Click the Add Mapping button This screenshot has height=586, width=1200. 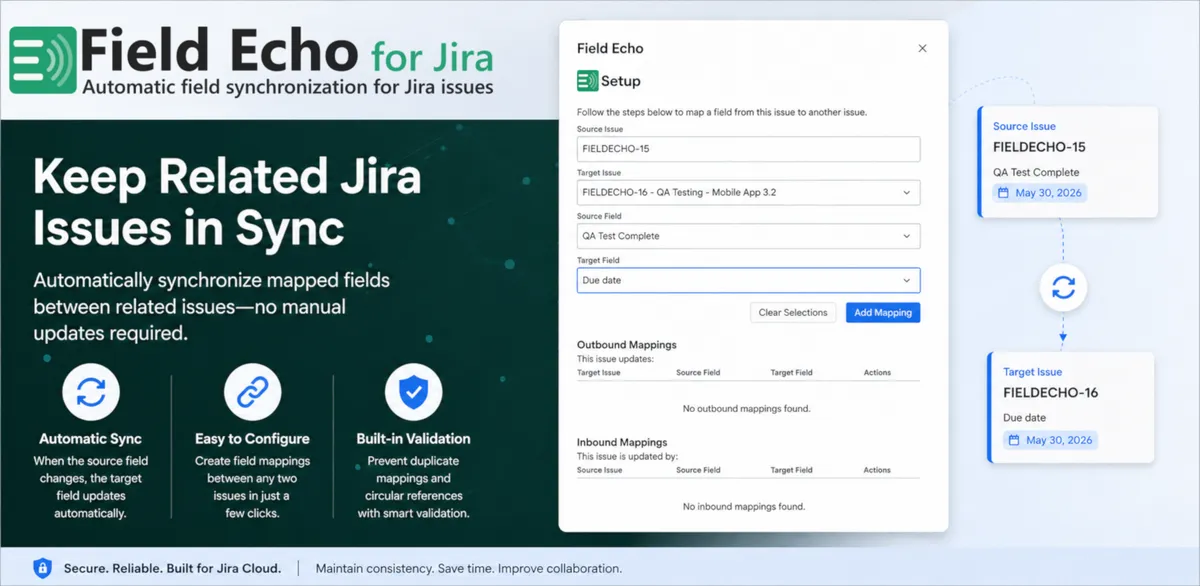click(x=883, y=312)
